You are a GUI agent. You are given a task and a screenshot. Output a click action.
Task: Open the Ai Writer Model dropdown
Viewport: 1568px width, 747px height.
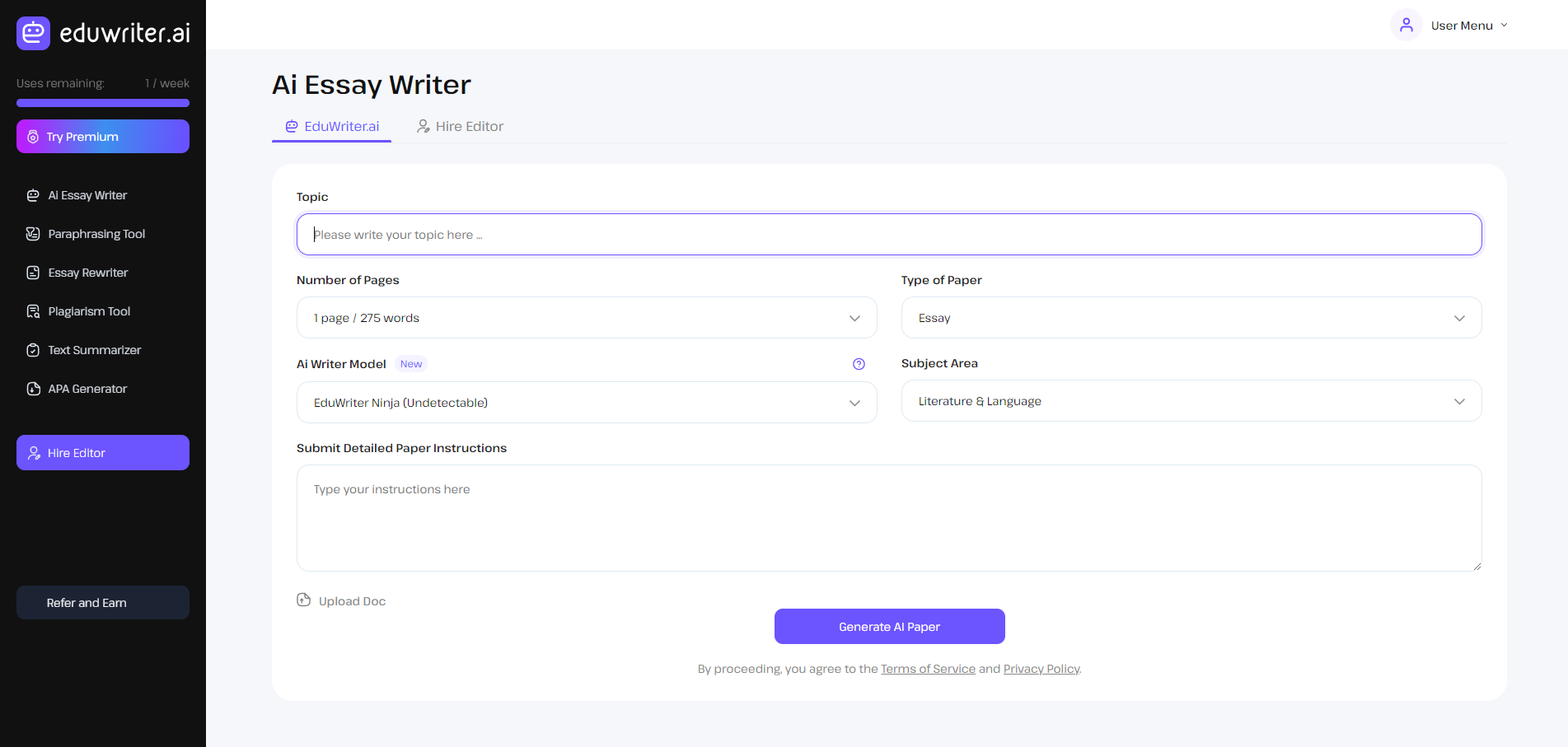[x=587, y=403]
